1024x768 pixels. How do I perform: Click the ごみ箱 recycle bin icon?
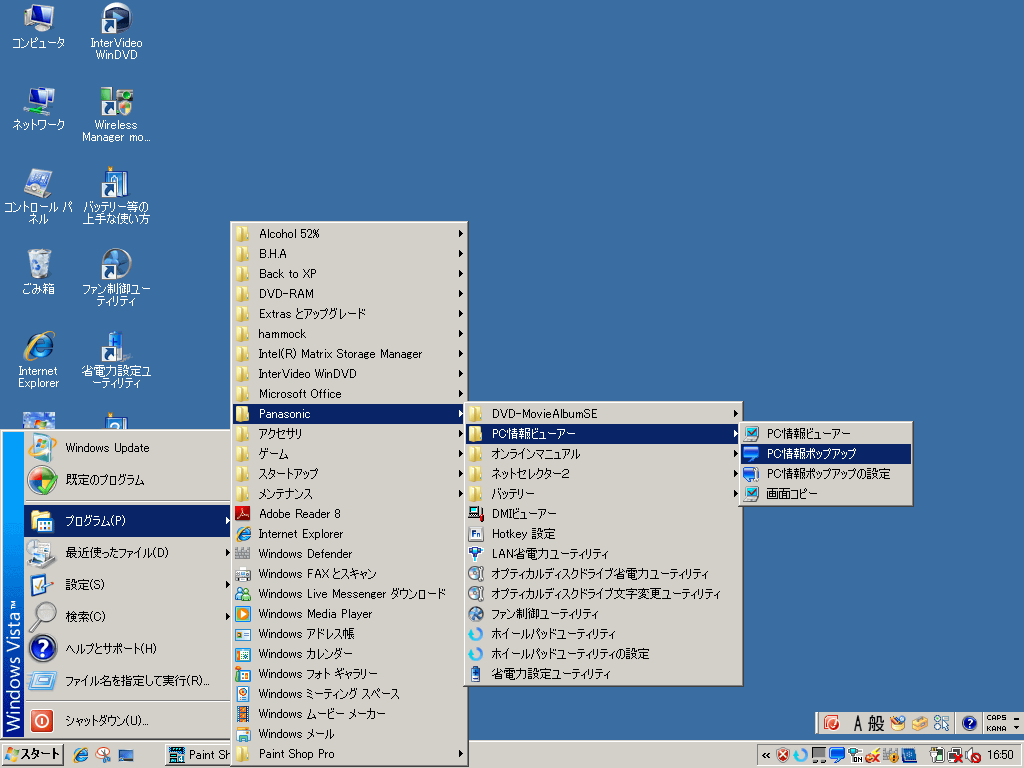pyautogui.click(x=39, y=272)
